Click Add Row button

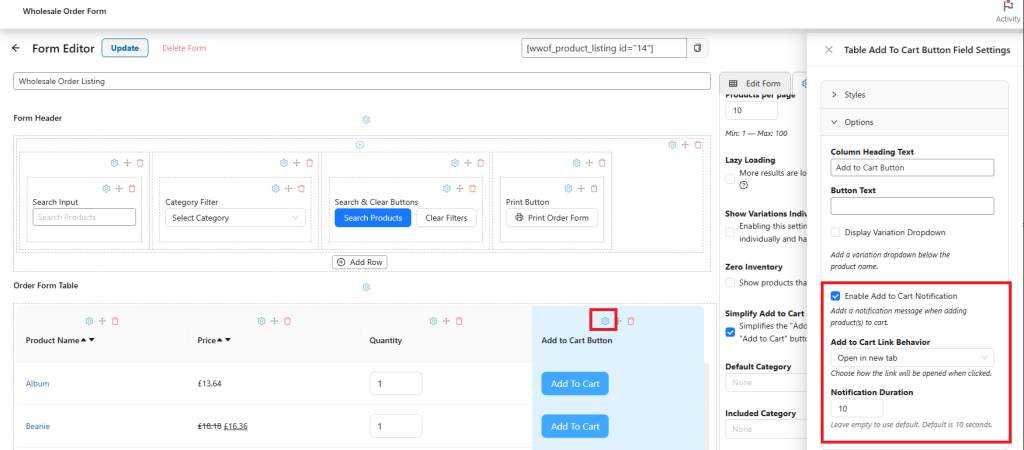tap(359, 262)
